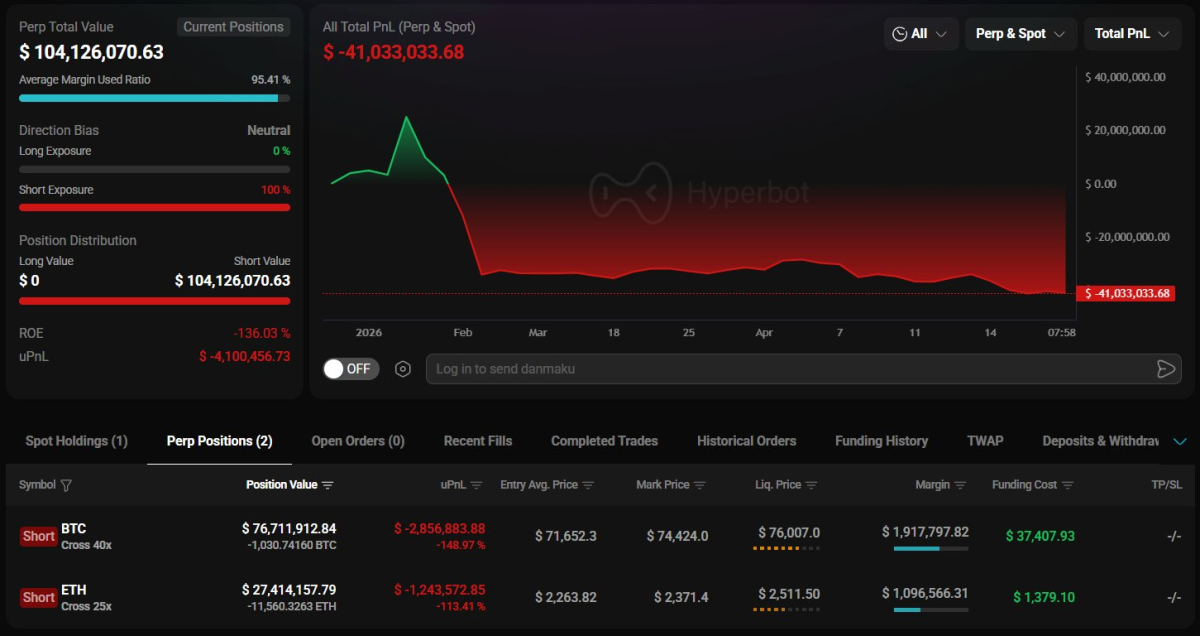Screen dimensions: 1200x636
Task: Click the Funding Cost sort icon
Action: coord(1067,485)
